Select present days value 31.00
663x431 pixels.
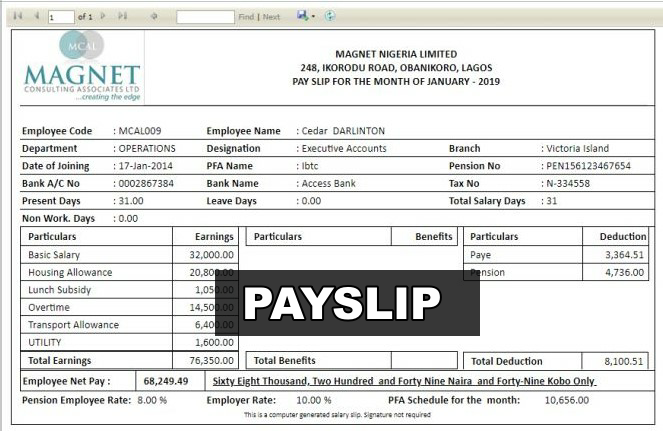pos(131,201)
